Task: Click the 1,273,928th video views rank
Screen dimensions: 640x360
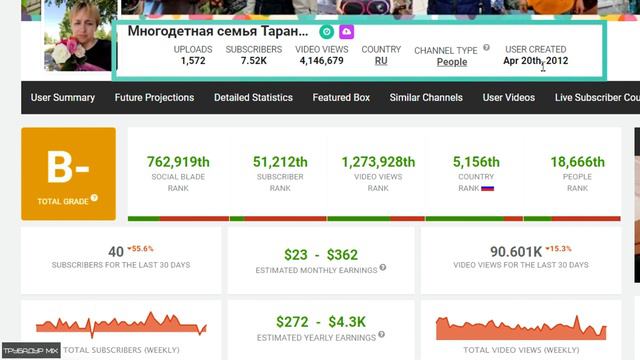Action: pyautogui.click(x=378, y=162)
